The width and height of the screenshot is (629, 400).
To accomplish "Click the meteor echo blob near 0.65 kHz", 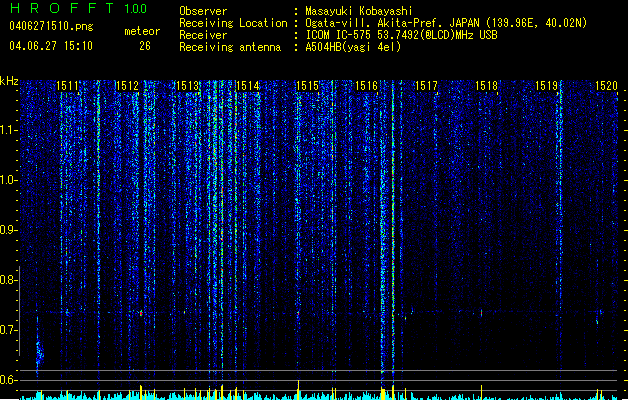I will 39,353.
